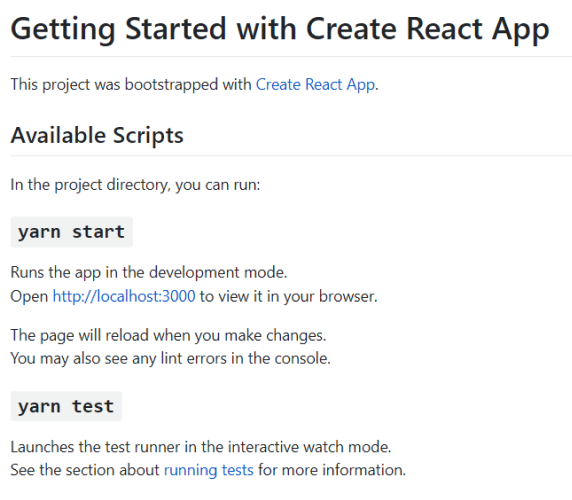
Task: Click 'Launches the test runner' sentence
Action: [201, 447]
